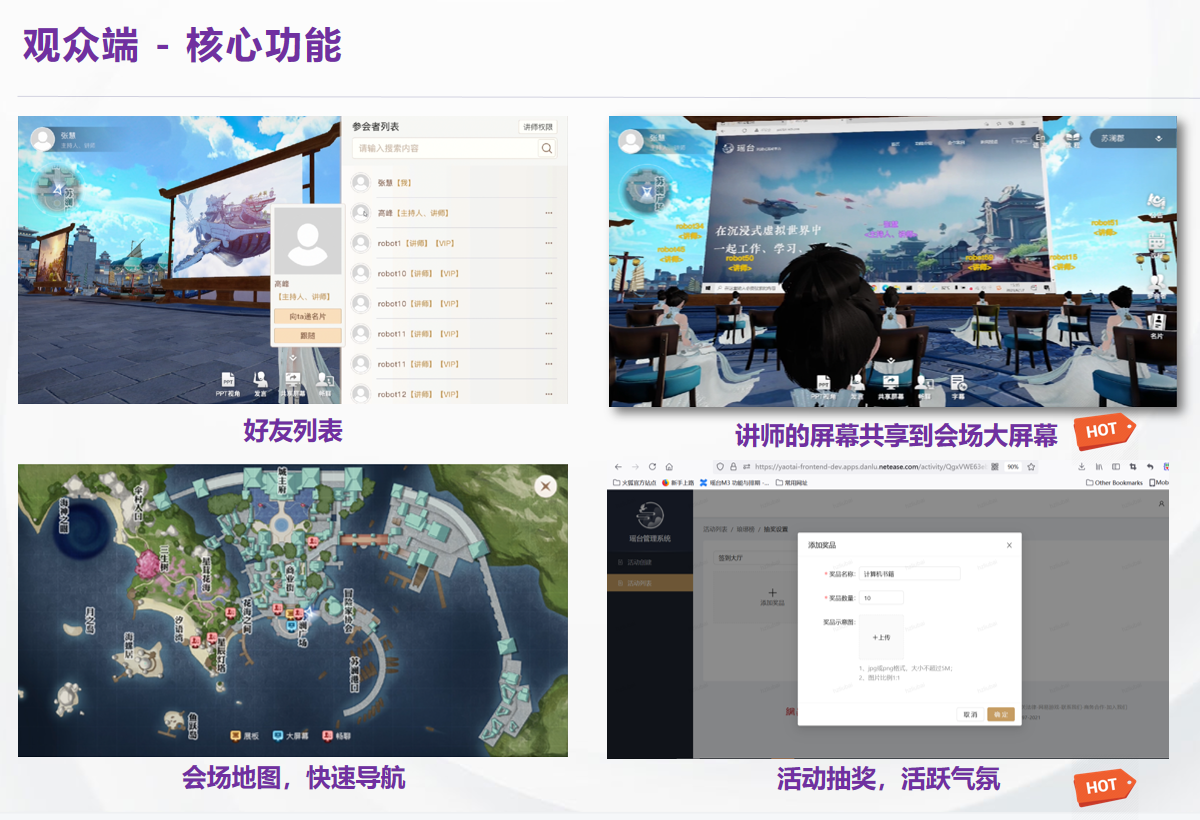This screenshot has height=820, width=1200.
Task: Click 取消 in the 添加奖品 dialog
Action: click(970, 714)
